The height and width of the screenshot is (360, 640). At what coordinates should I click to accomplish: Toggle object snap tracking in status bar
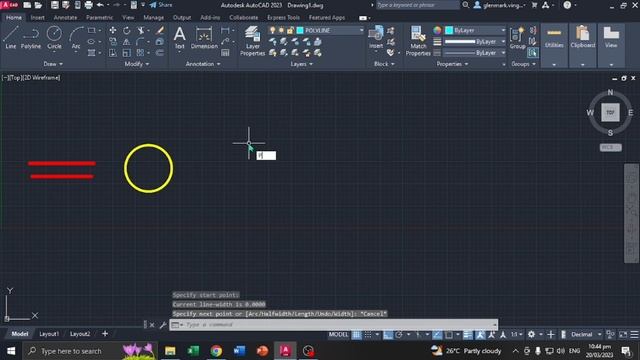click(437, 335)
